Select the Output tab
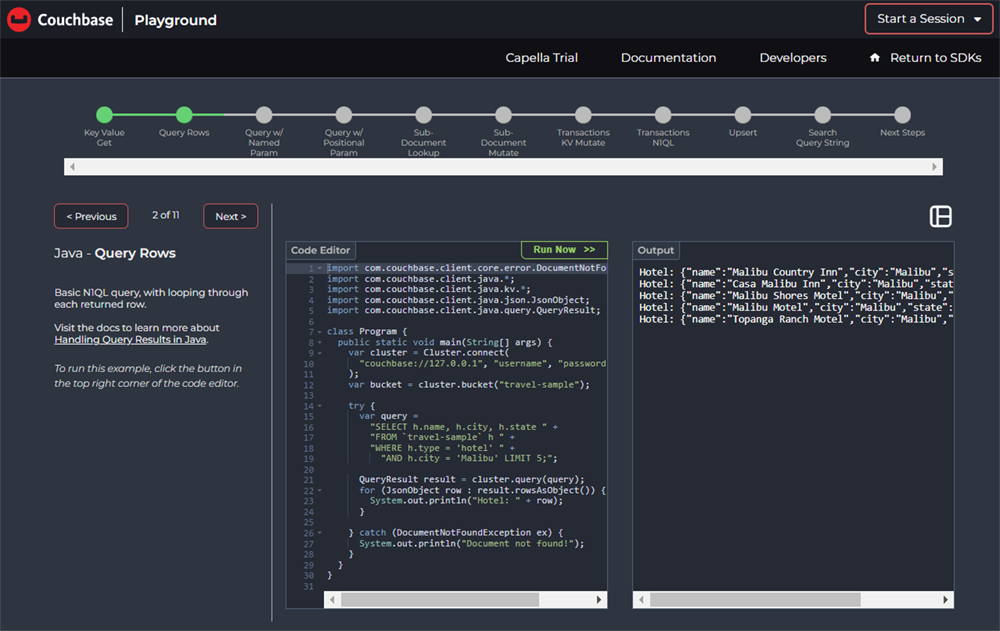The image size is (1000, 631). point(656,250)
